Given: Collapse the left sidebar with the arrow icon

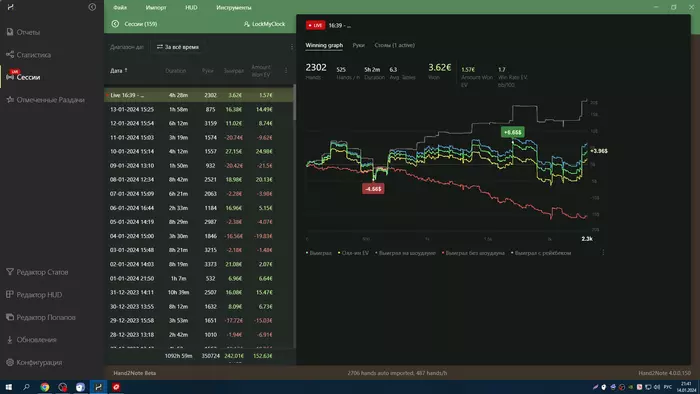Looking at the screenshot, I should tap(92, 7).
